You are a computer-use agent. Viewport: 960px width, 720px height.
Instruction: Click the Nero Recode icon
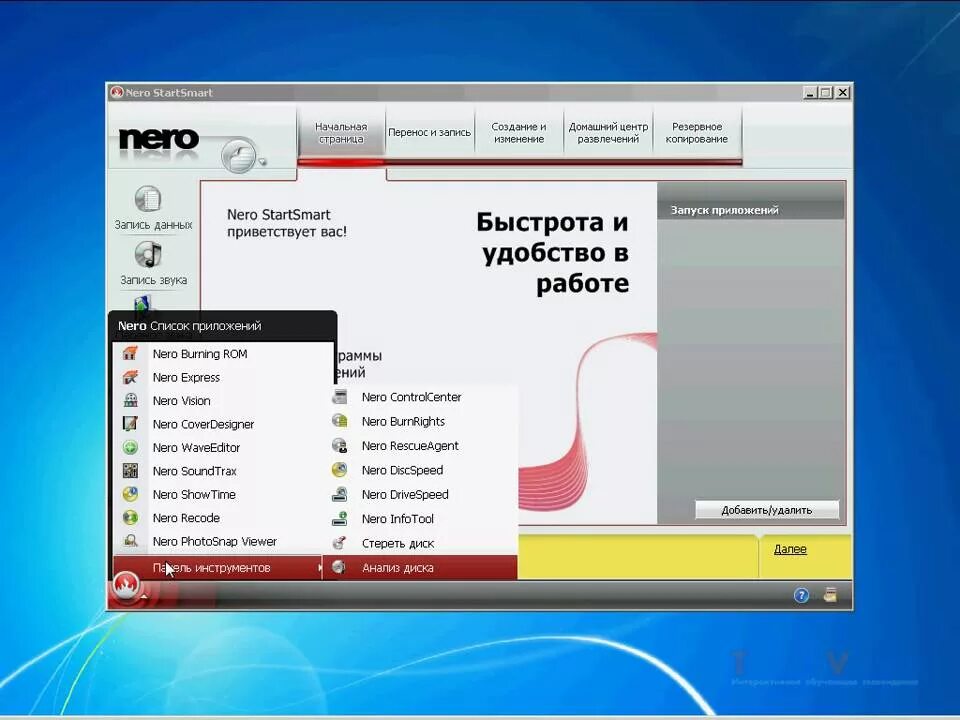[130, 517]
